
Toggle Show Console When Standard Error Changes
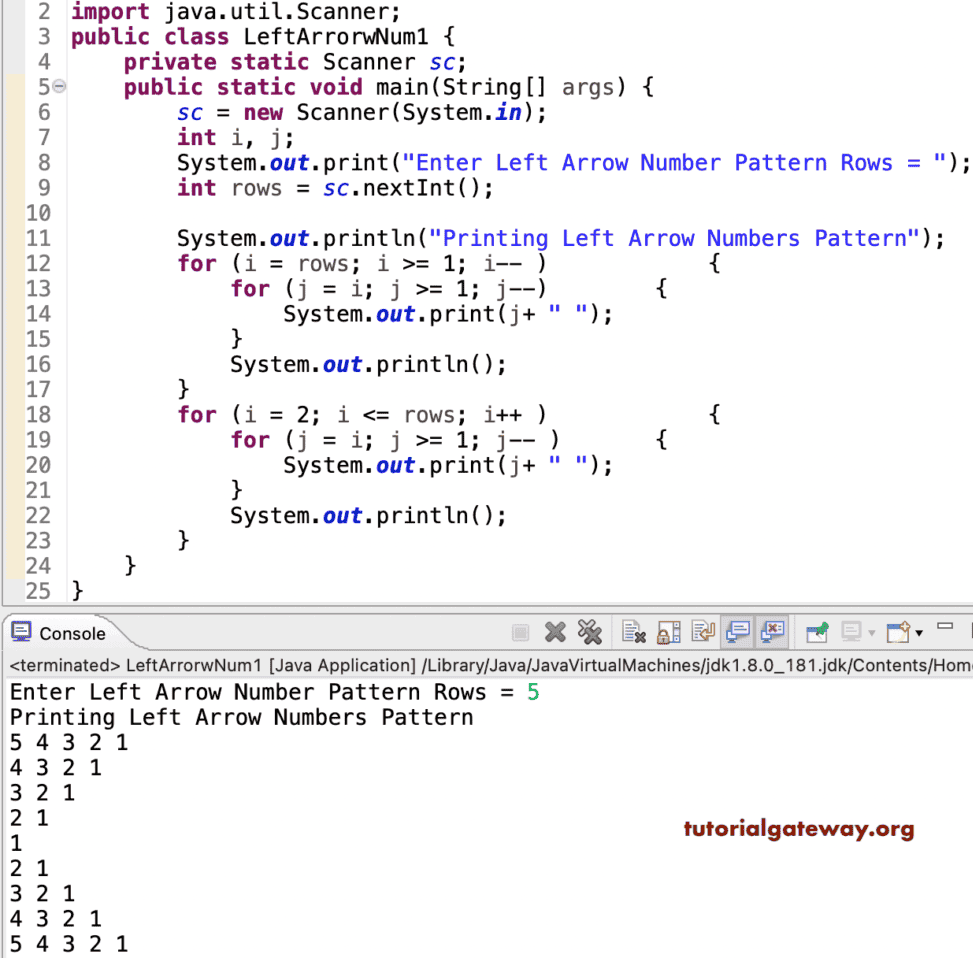pos(773,631)
